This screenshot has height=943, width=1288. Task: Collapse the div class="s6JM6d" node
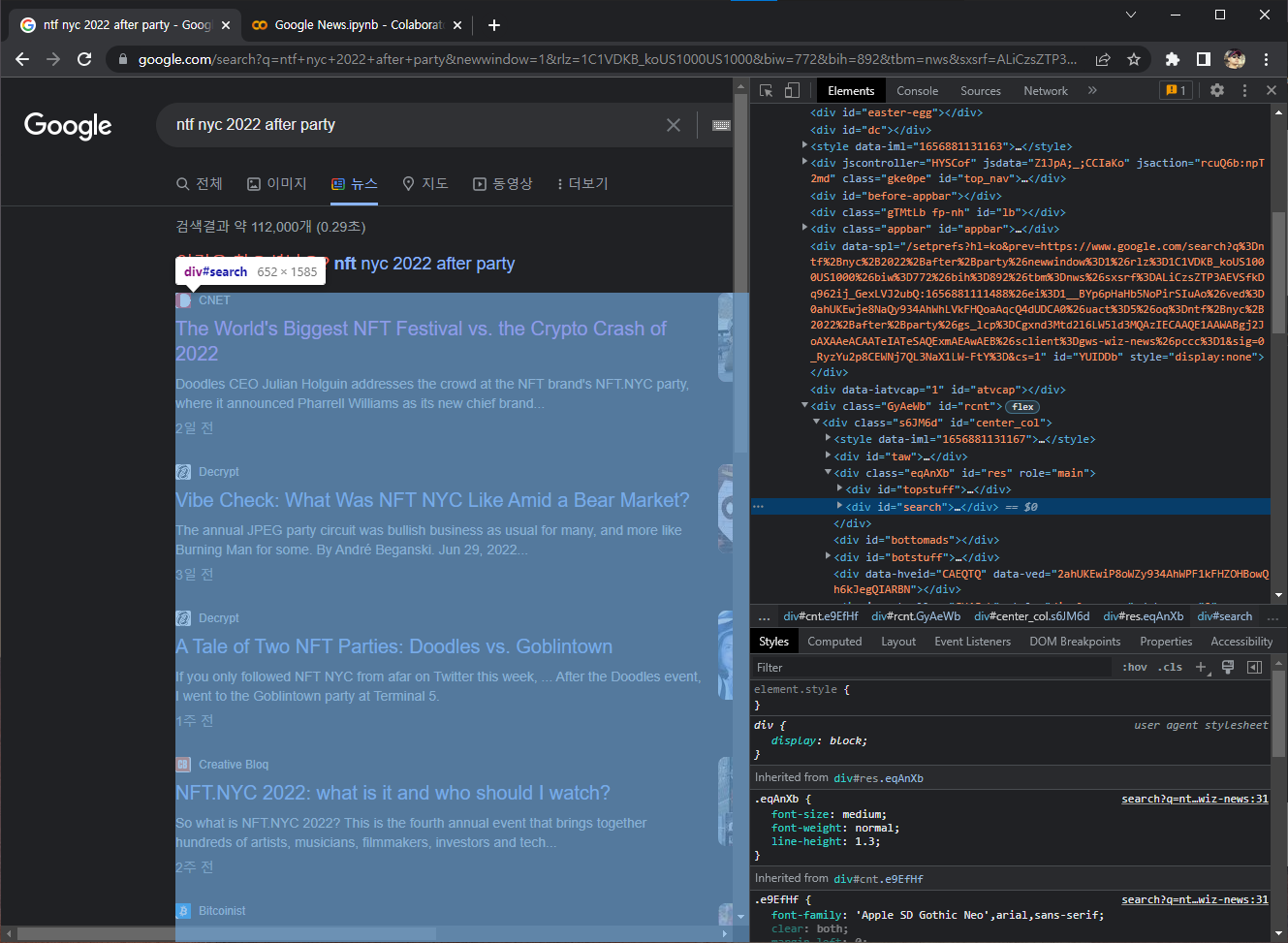pyautogui.click(x=817, y=423)
